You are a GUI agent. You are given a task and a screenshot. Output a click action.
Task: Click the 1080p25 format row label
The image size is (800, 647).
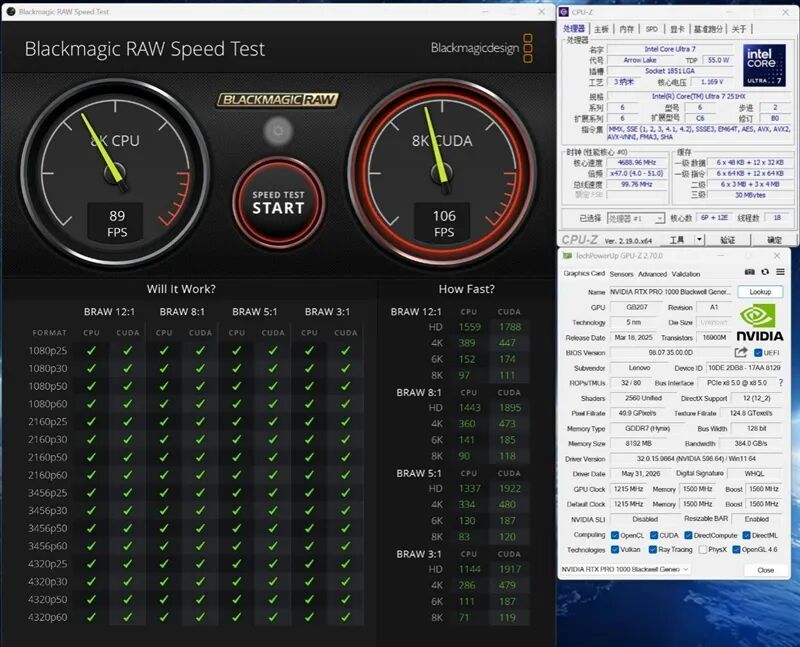coord(47,351)
